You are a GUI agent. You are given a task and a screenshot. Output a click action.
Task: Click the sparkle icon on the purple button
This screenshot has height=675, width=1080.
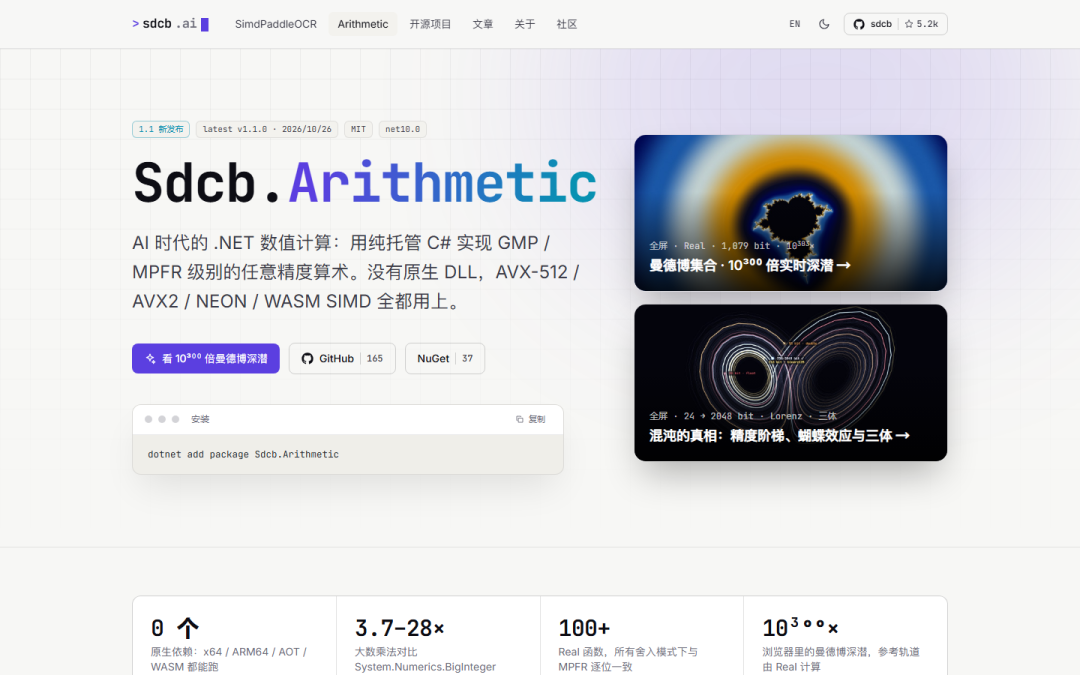(x=150, y=359)
